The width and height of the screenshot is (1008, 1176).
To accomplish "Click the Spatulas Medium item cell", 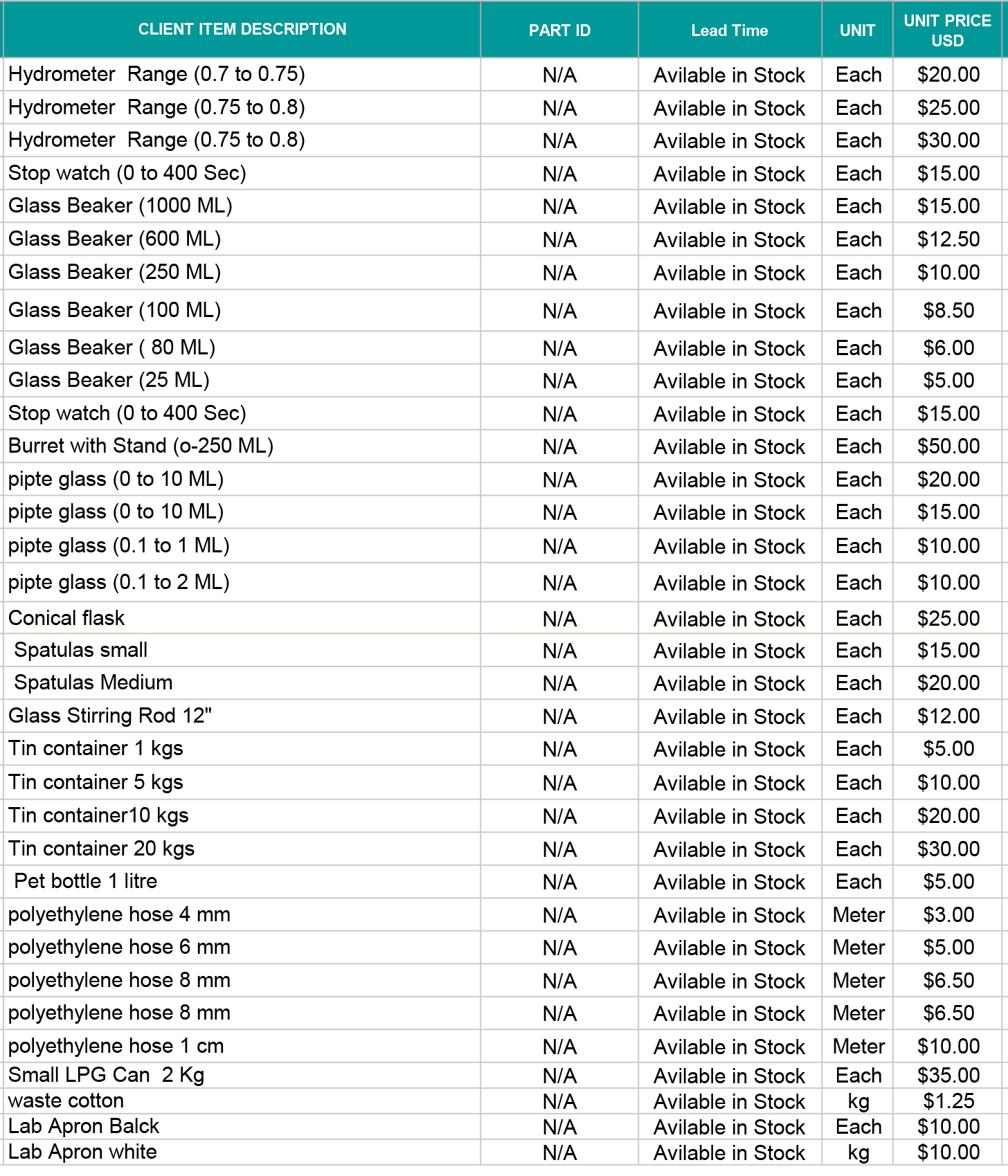I will tap(93, 682).
